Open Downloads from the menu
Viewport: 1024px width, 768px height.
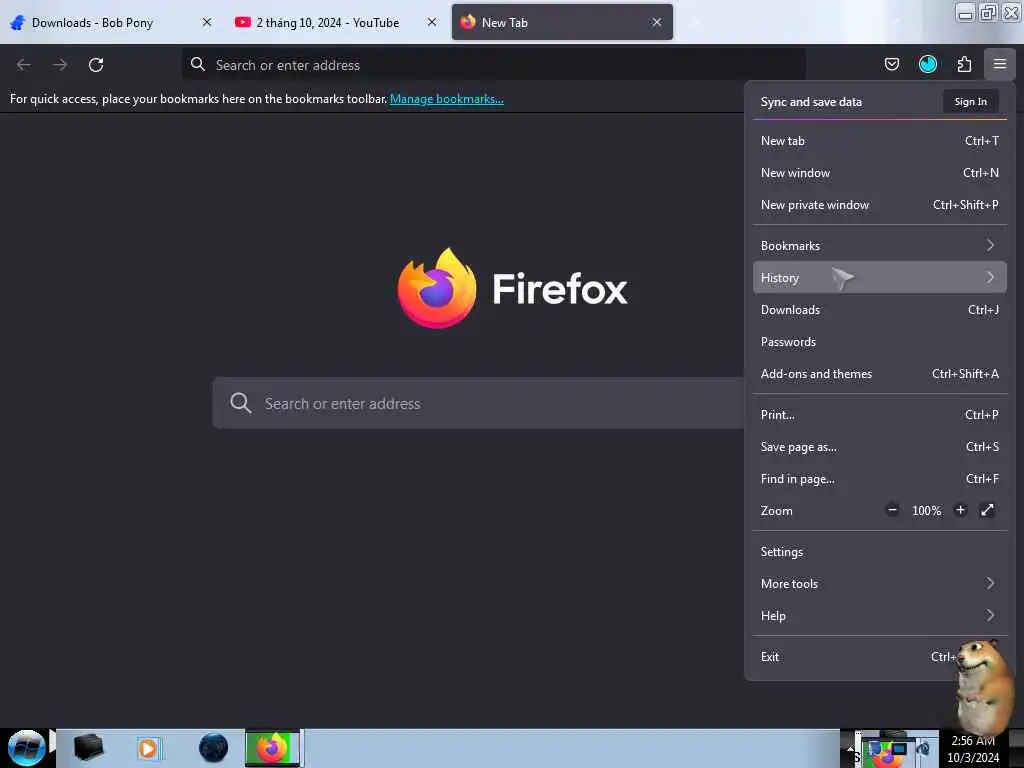pyautogui.click(x=879, y=310)
